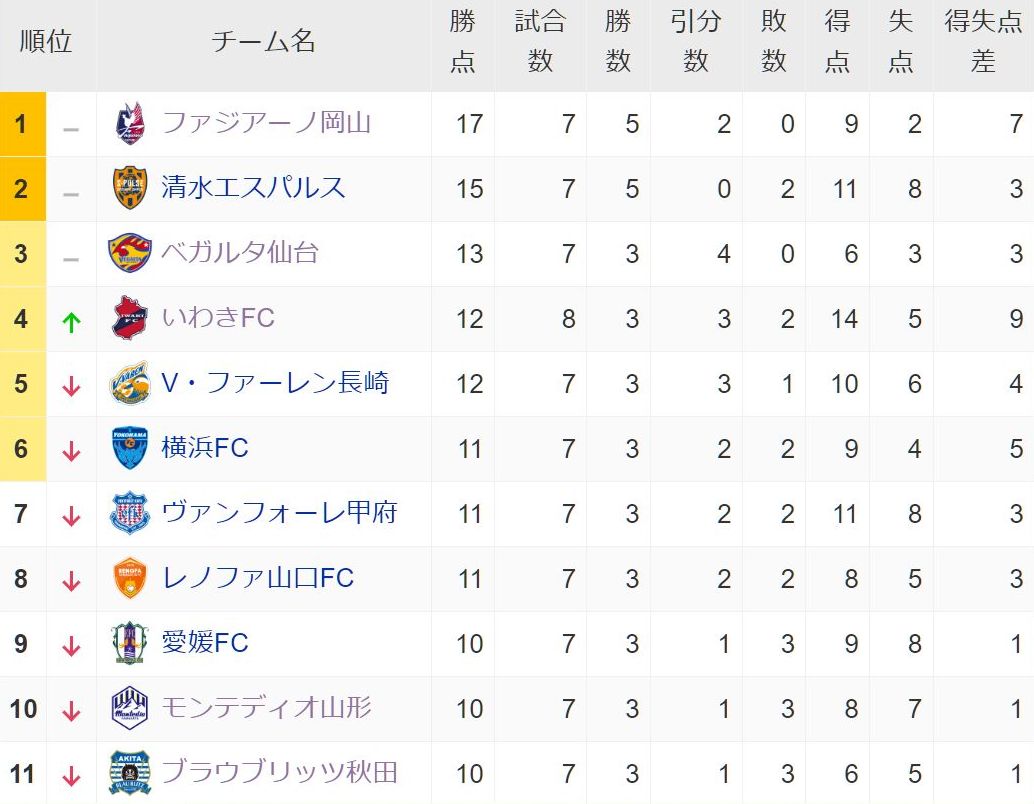Click the V-Varen Nagasaki crest

[130, 383]
